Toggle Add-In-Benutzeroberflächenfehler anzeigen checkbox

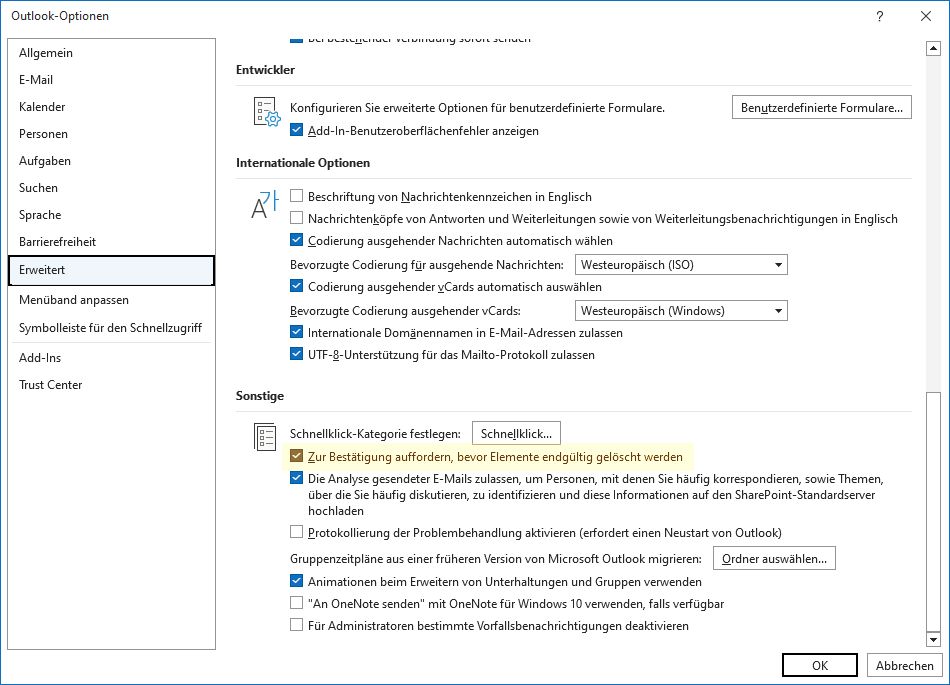point(296,130)
